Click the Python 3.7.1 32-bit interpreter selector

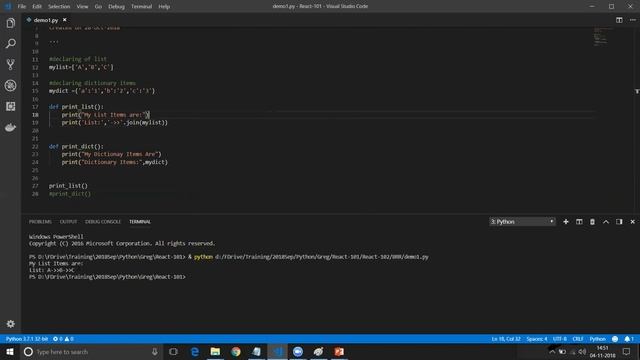(x=27, y=339)
